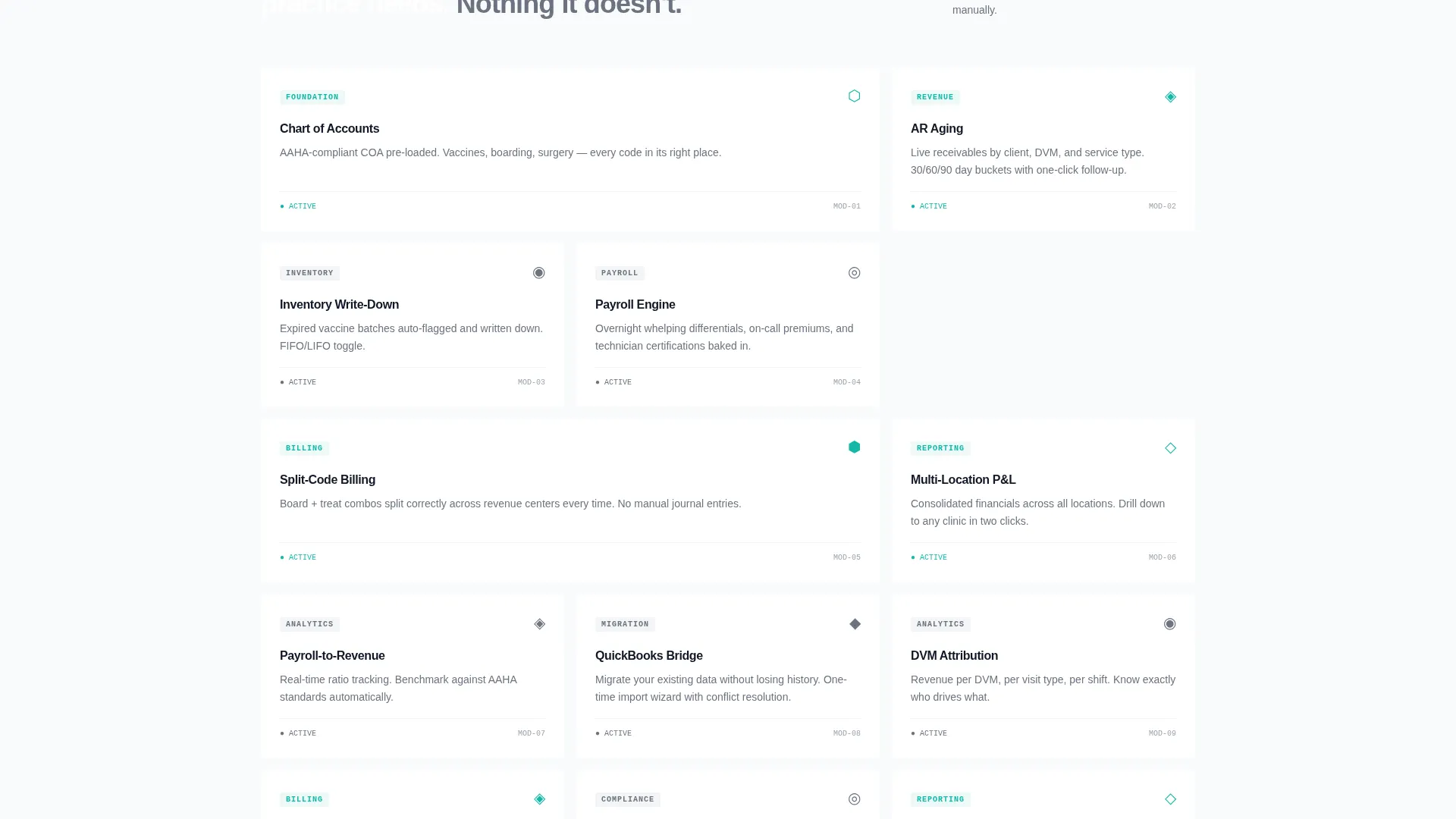Screen dimensions: 1456x819
Task: Open the Chart of Accounts title
Action: (x=329, y=129)
